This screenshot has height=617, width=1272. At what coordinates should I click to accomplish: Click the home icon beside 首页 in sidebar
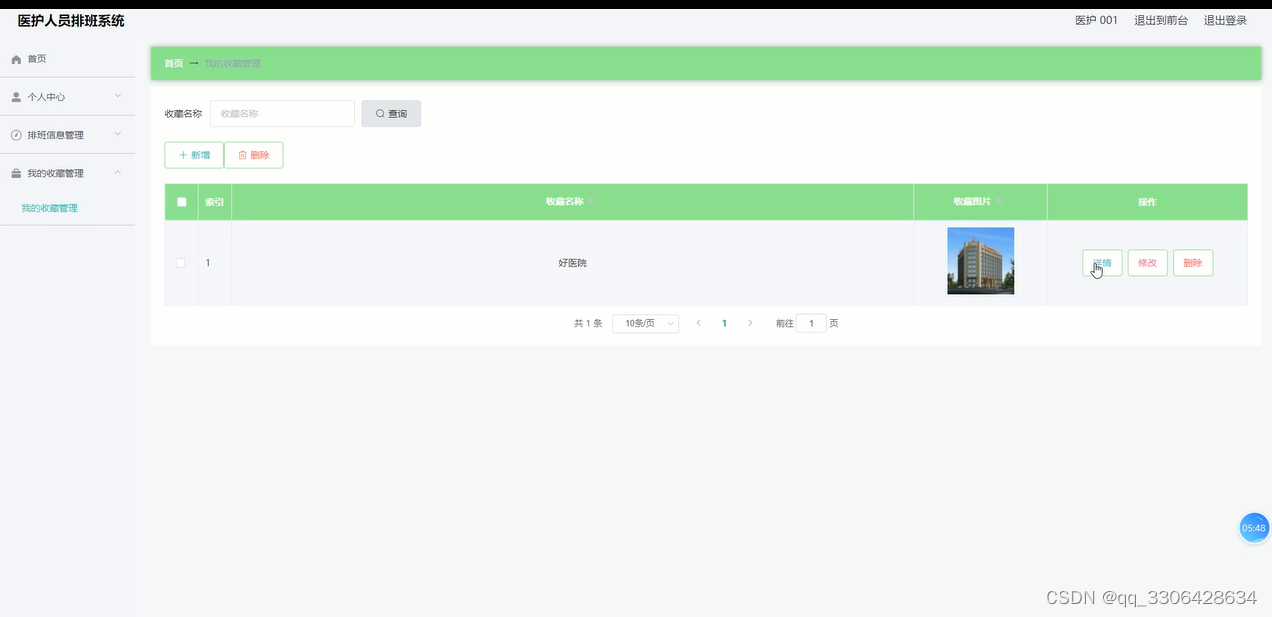[x=16, y=60]
